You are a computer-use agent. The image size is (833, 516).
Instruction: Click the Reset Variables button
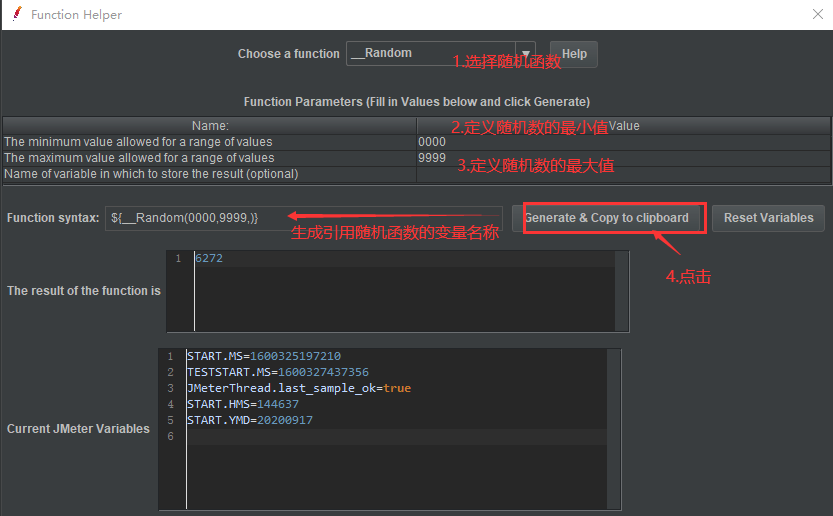[768, 218]
